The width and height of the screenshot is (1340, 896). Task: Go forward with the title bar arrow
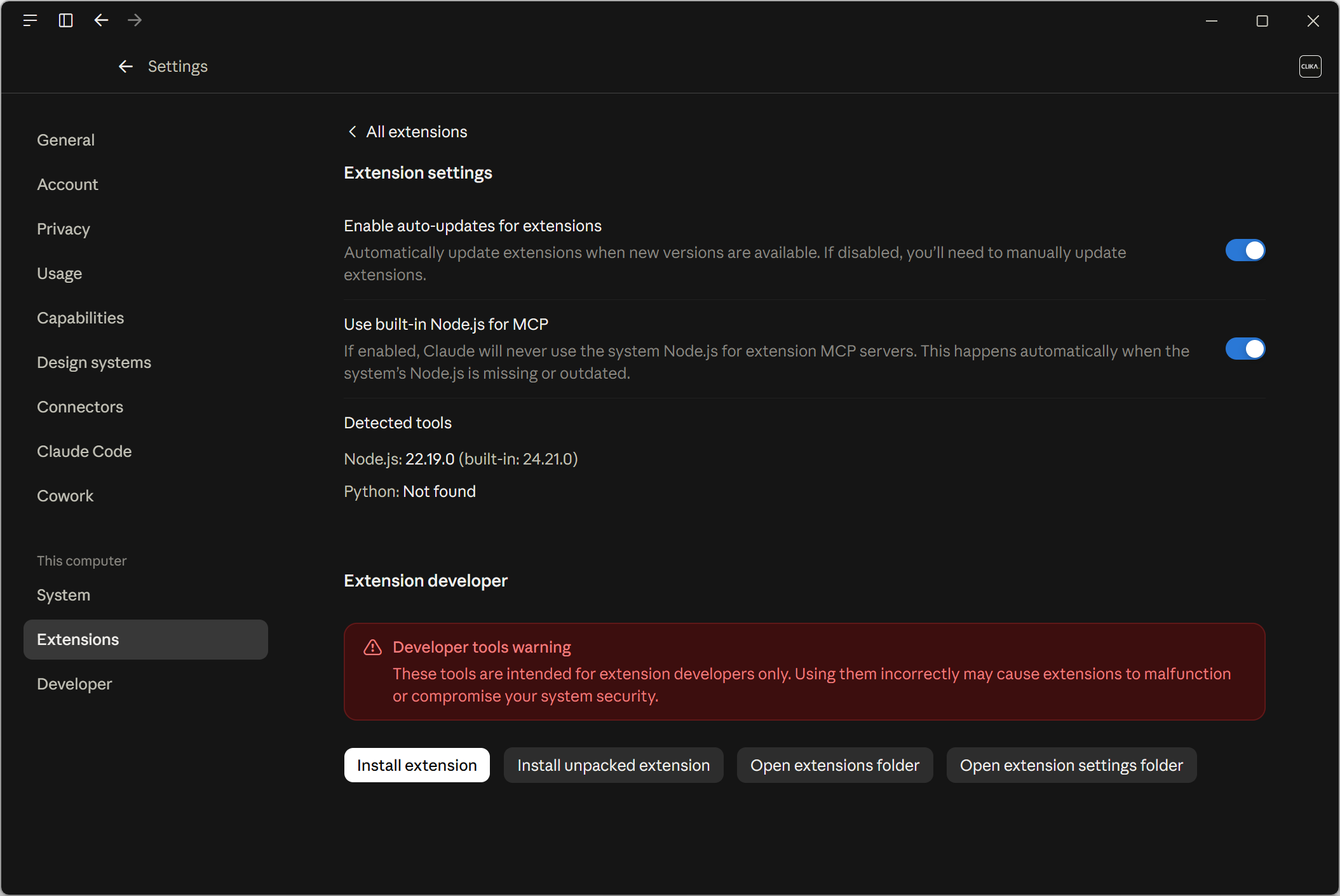135,20
